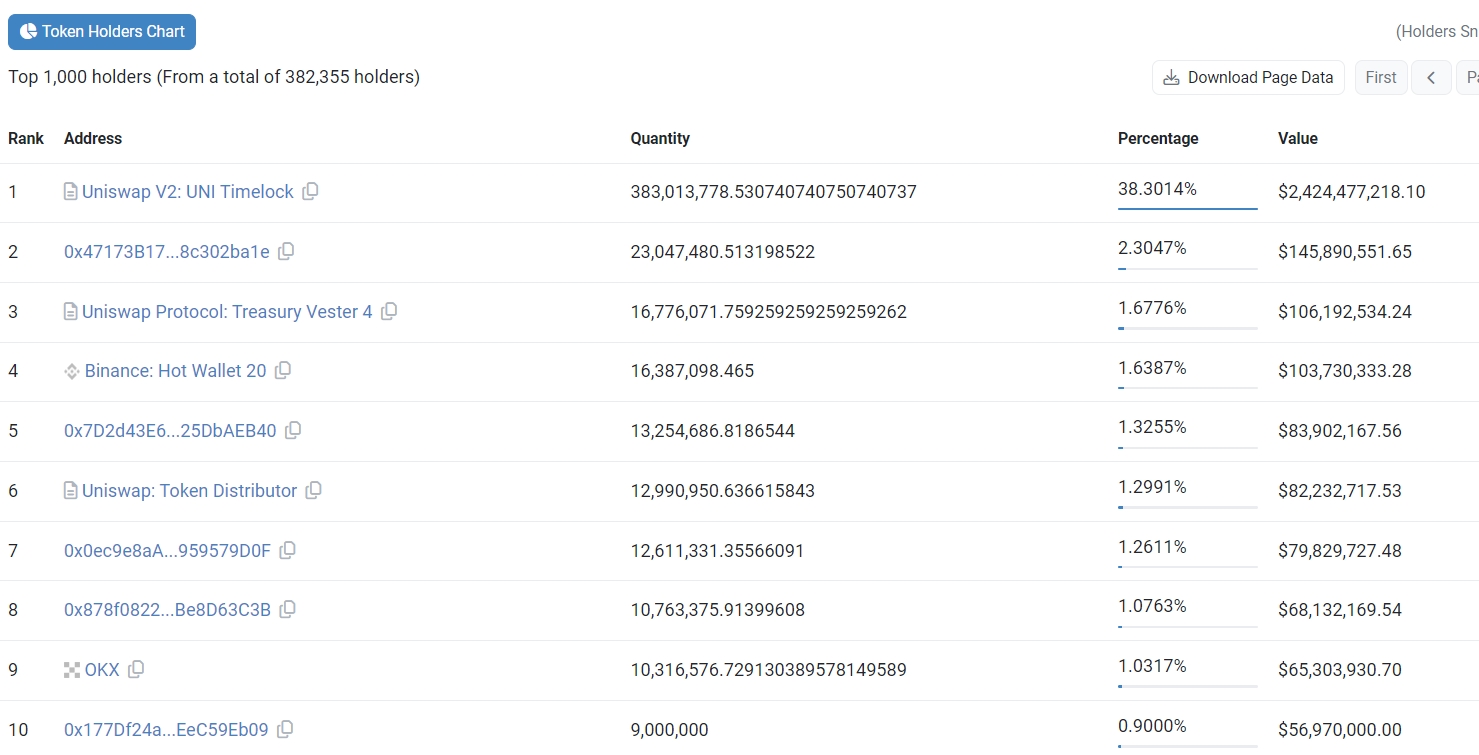Open the OKX holder page

coord(102,669)
